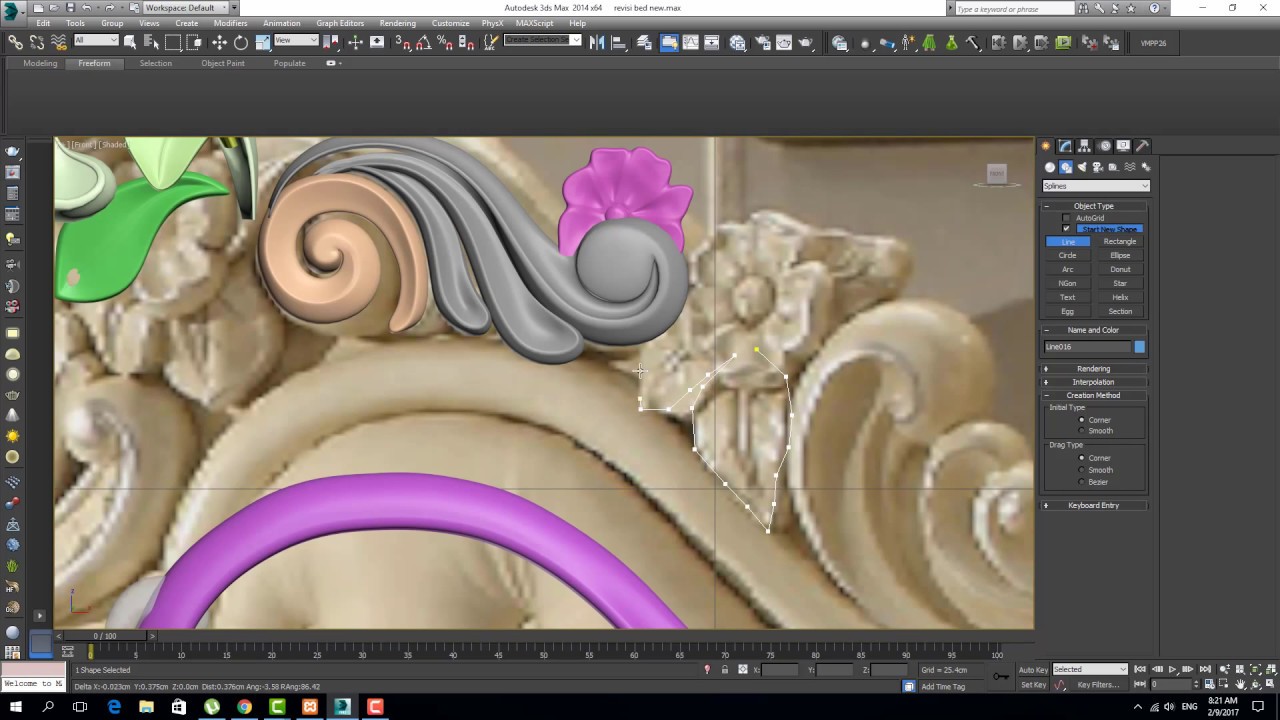Image resolution: width=1280 pixels, height=720 pixels.
Task: Toggle the 3D Snaps icon
Action: click(402, 42)
